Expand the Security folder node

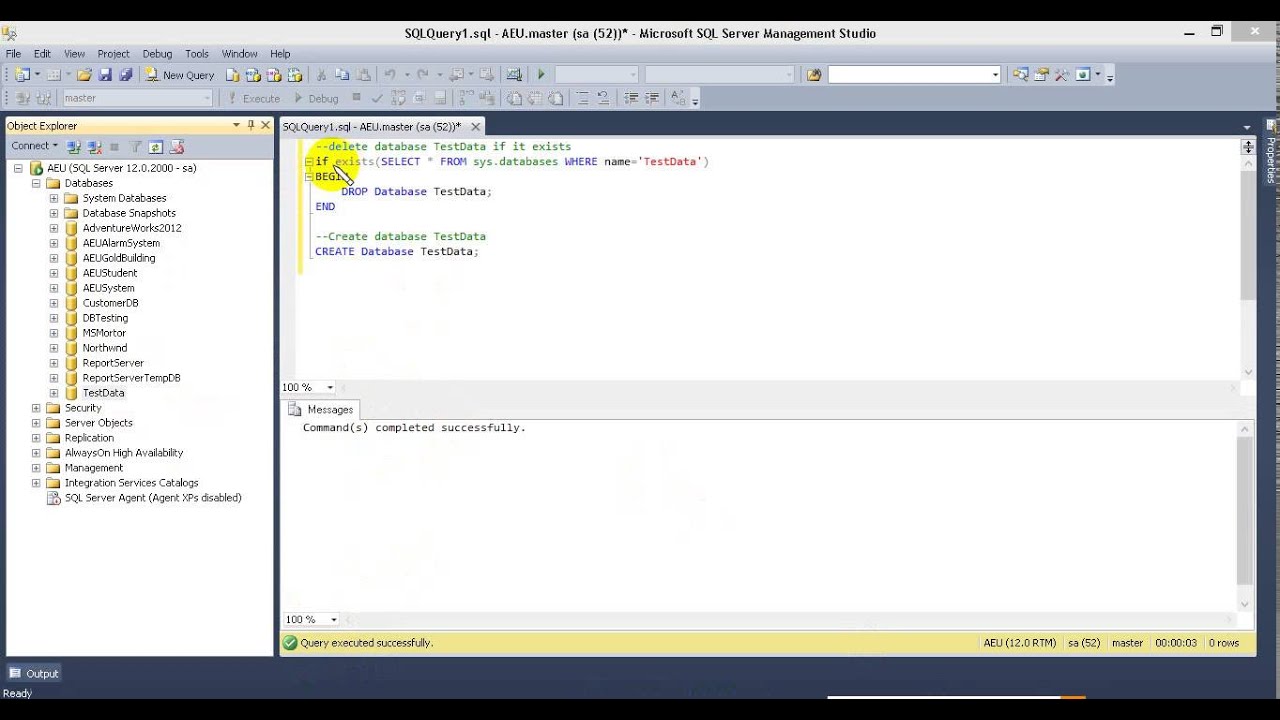[x=36, y=408]
